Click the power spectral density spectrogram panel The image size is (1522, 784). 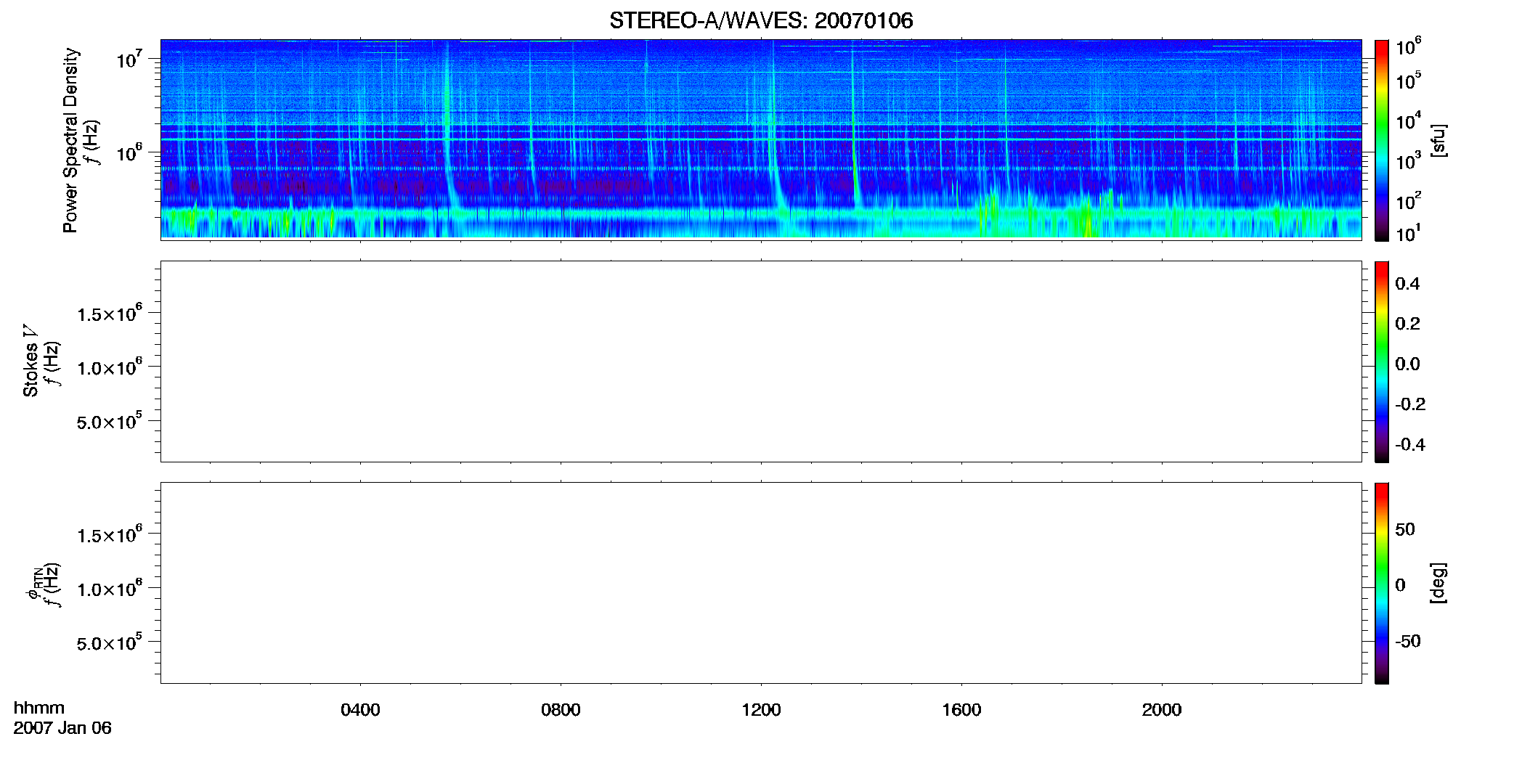(761, 139)
